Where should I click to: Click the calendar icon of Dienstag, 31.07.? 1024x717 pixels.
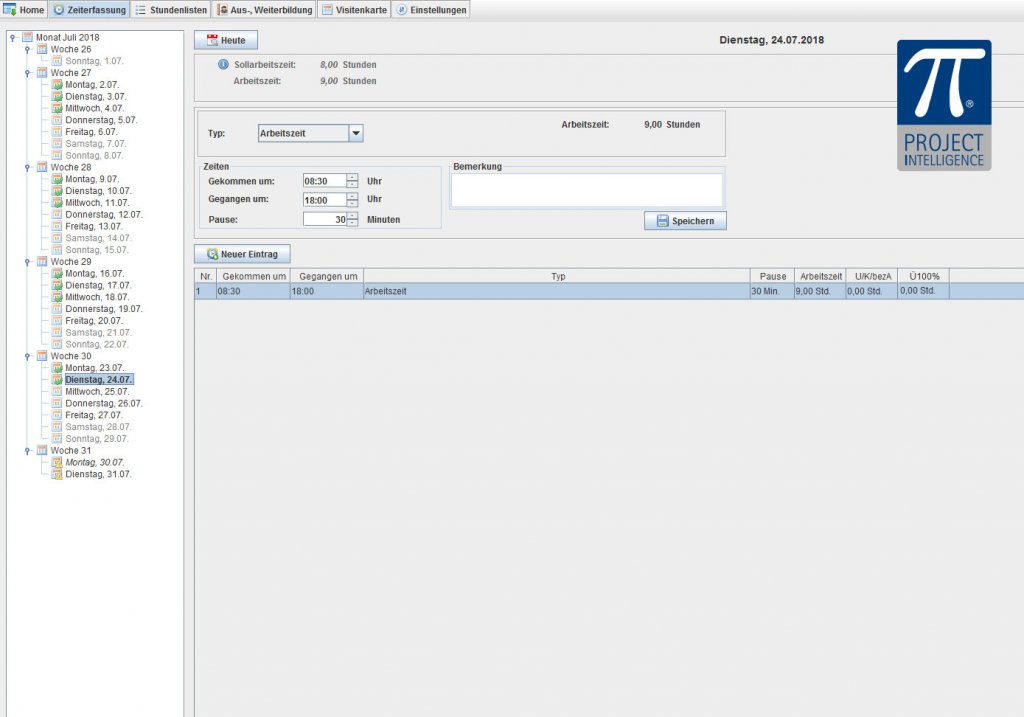pyautogui.click(x=57, y=474)
